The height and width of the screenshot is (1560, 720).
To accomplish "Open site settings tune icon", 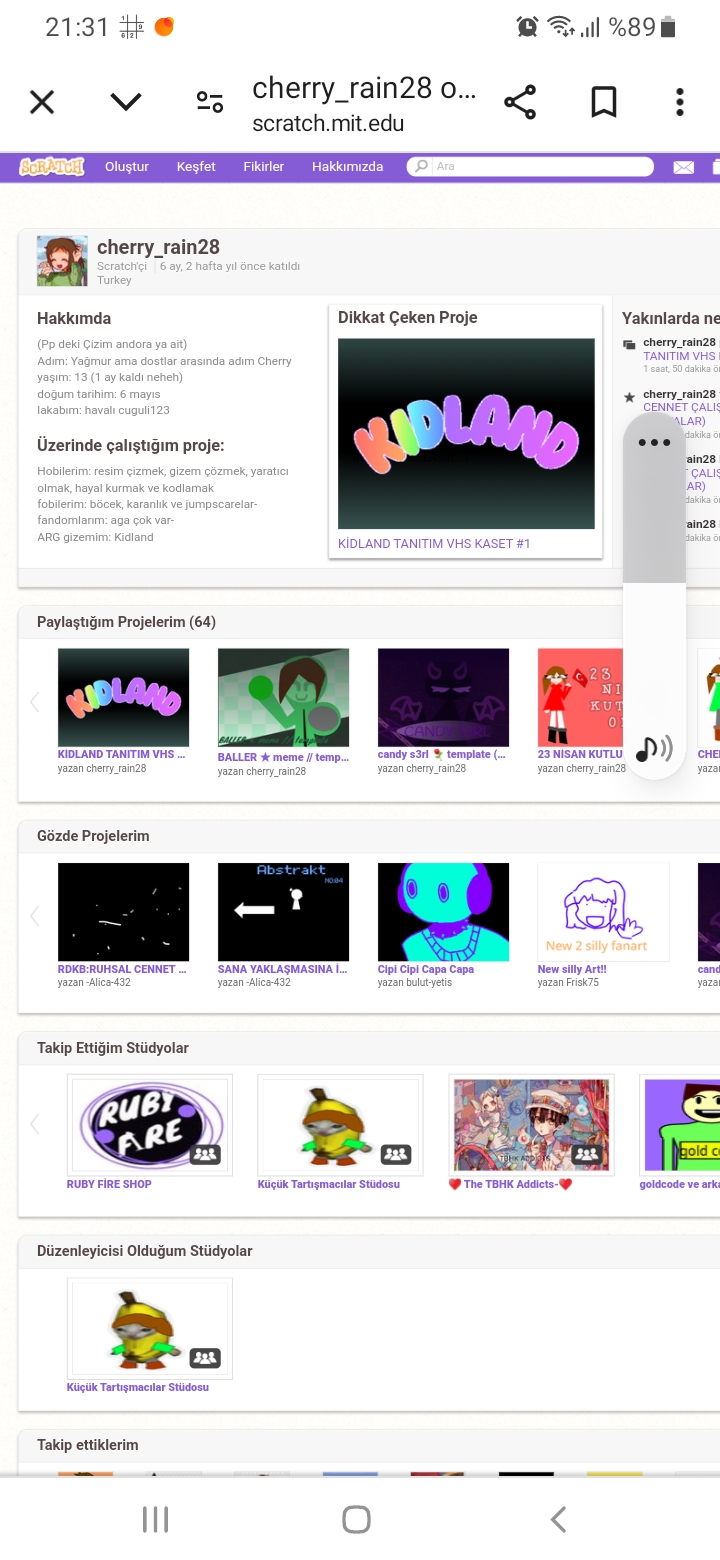I will pos(210,102).
